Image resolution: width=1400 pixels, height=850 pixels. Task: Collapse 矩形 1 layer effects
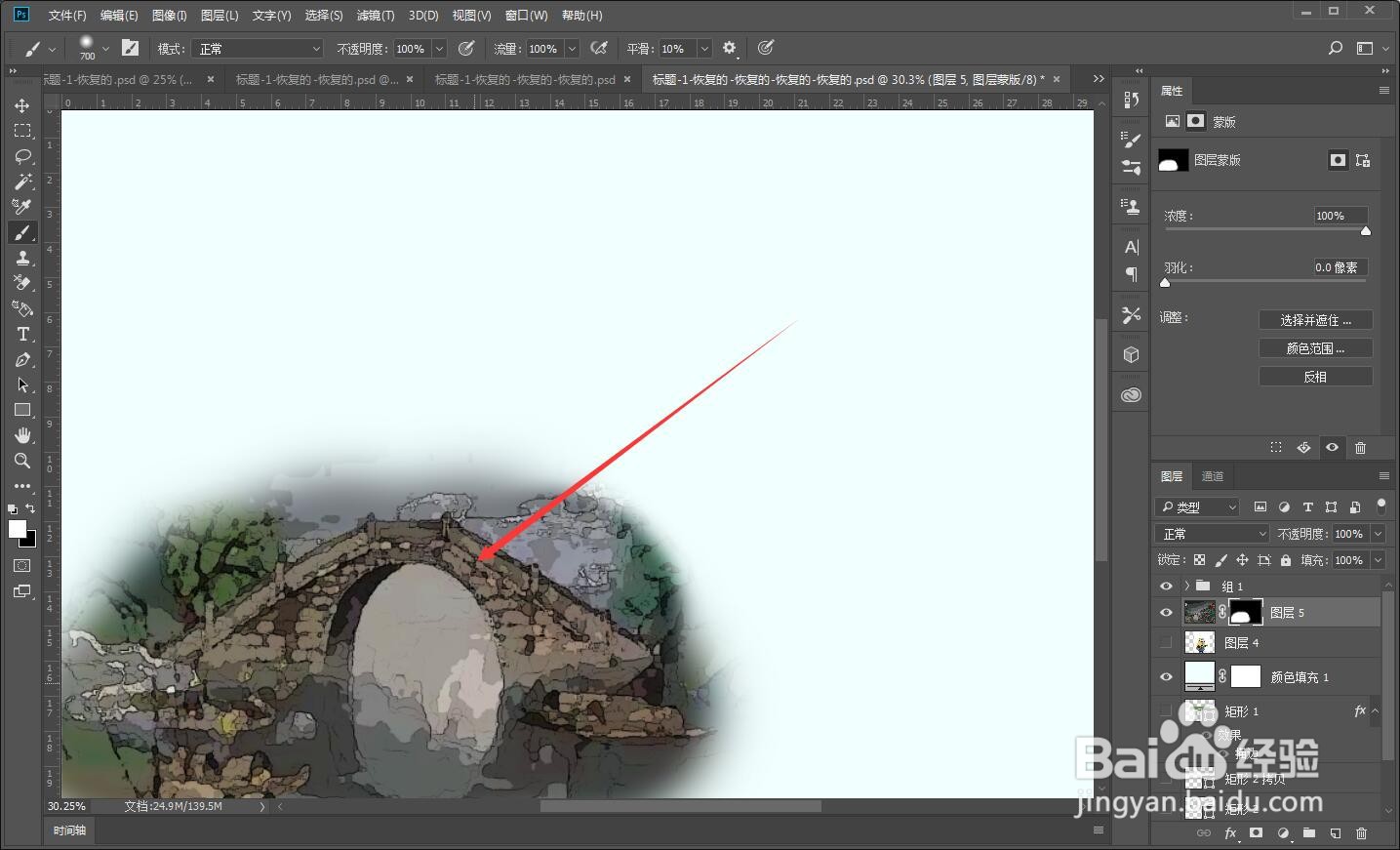click(x=1375, y=710)
